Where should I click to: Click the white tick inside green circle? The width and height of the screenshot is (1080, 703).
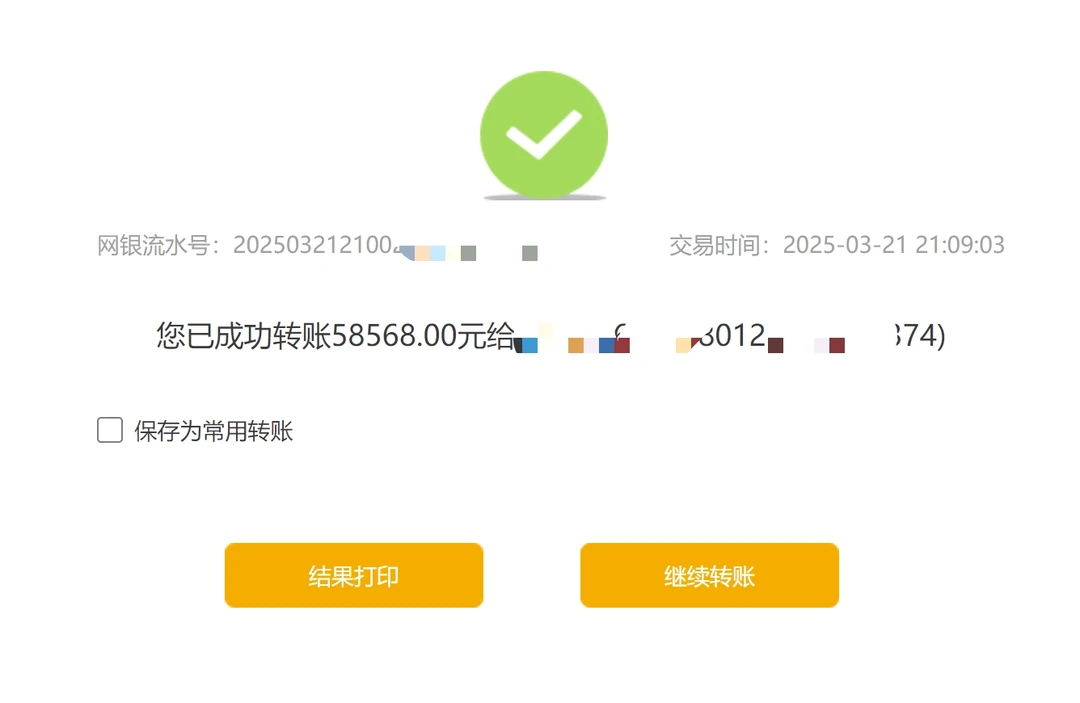[x=543, y=133]
